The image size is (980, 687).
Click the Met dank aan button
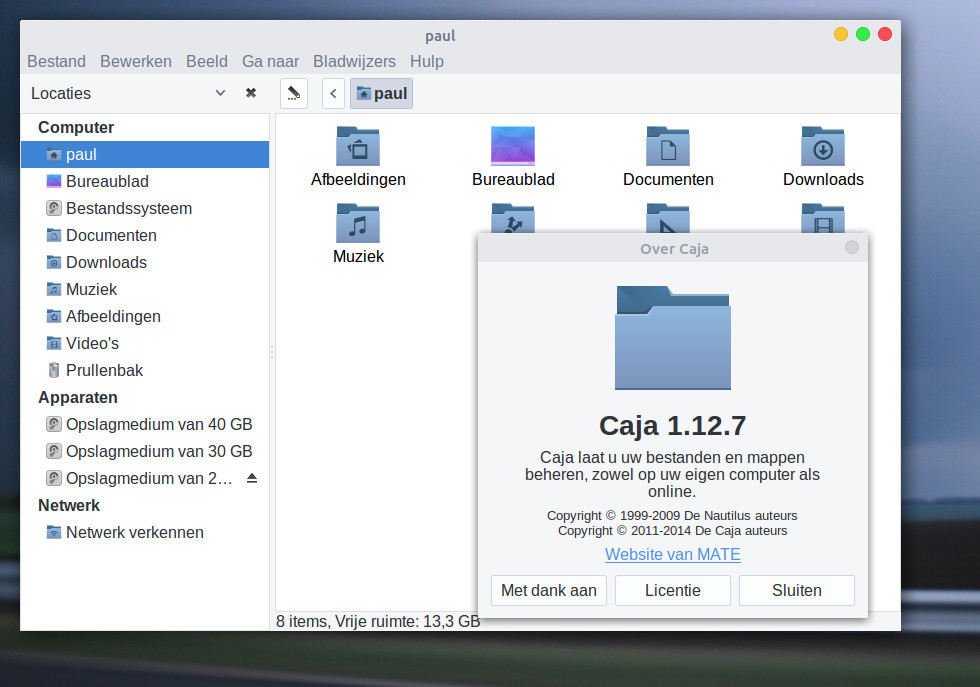pos(549,591)
